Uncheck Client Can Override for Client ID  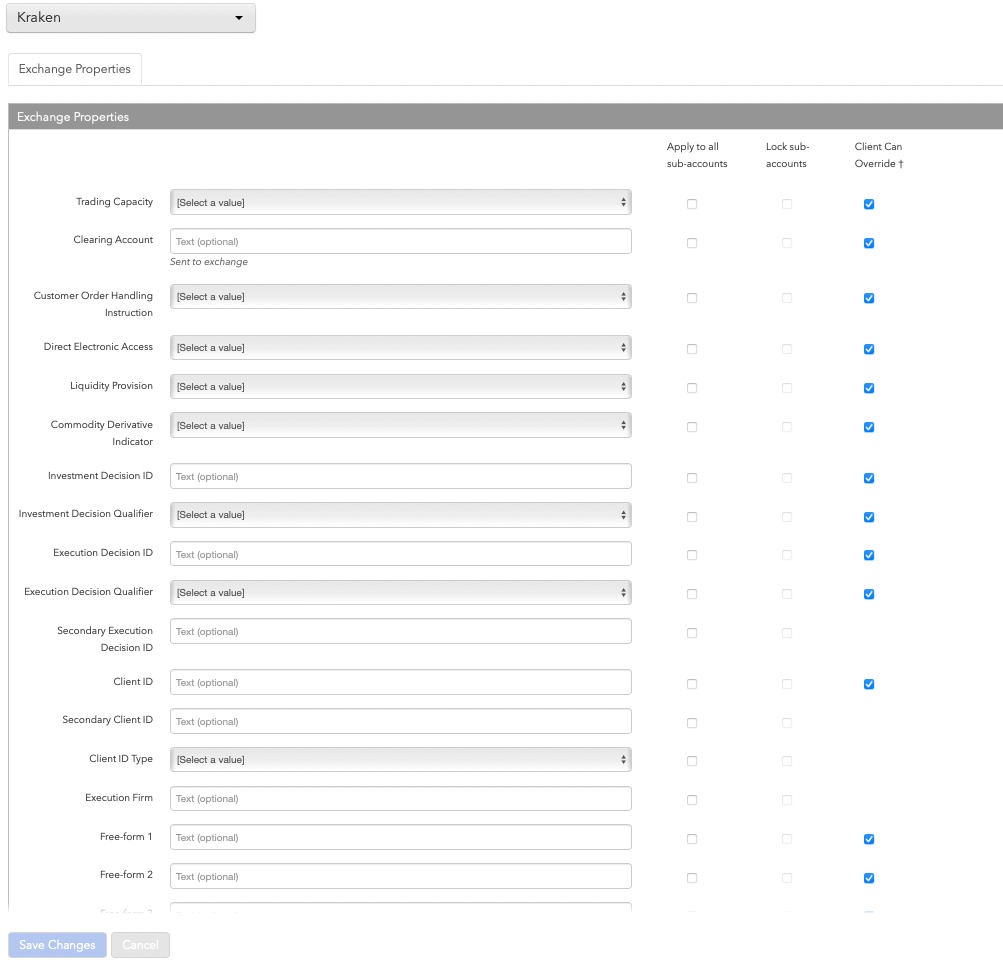pyautogui.click(x=869, y=684)
